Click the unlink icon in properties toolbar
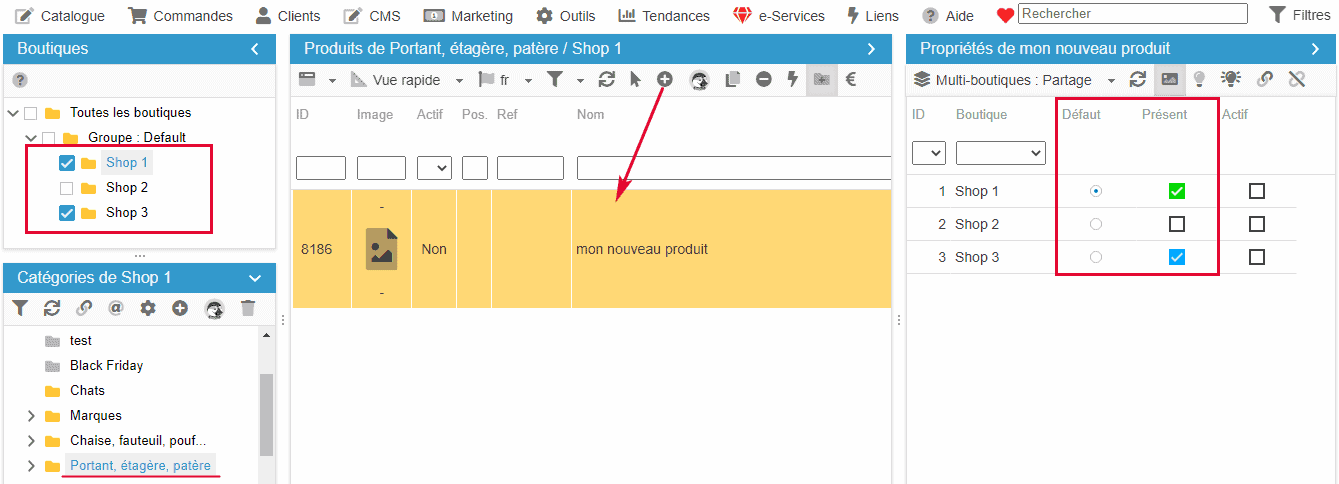1339x484 pixels. click(1297, 80)
